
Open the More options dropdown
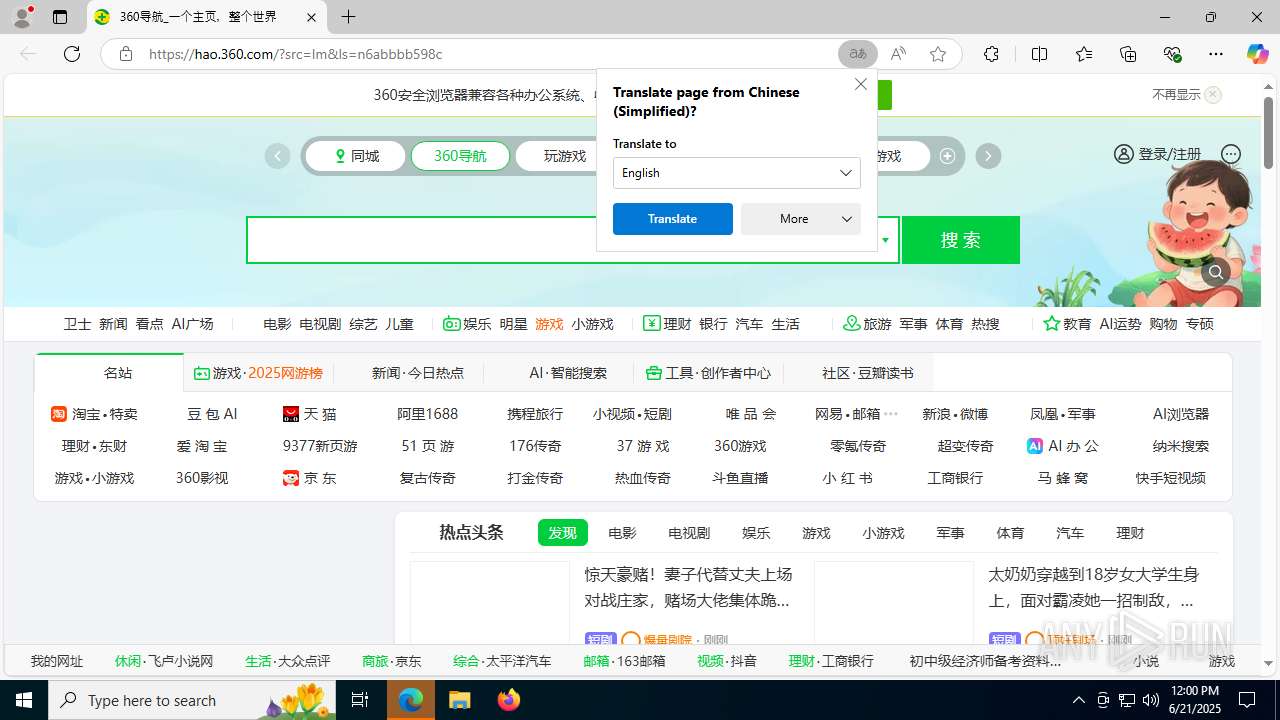[801, 219]
